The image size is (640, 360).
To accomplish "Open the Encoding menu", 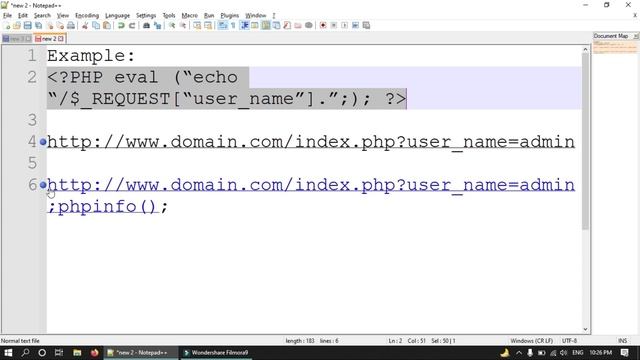I will pos(87,16).
